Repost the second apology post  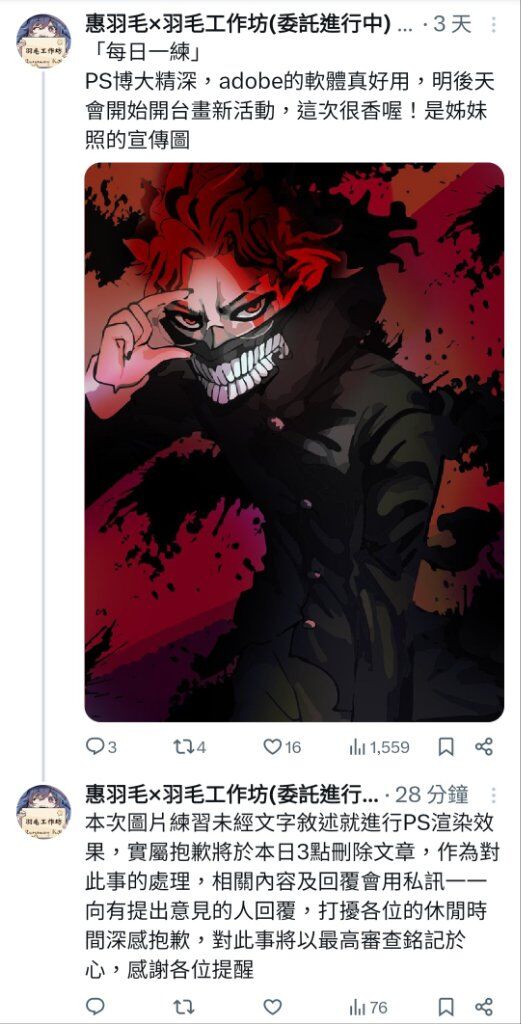[x=183, y=1006]
